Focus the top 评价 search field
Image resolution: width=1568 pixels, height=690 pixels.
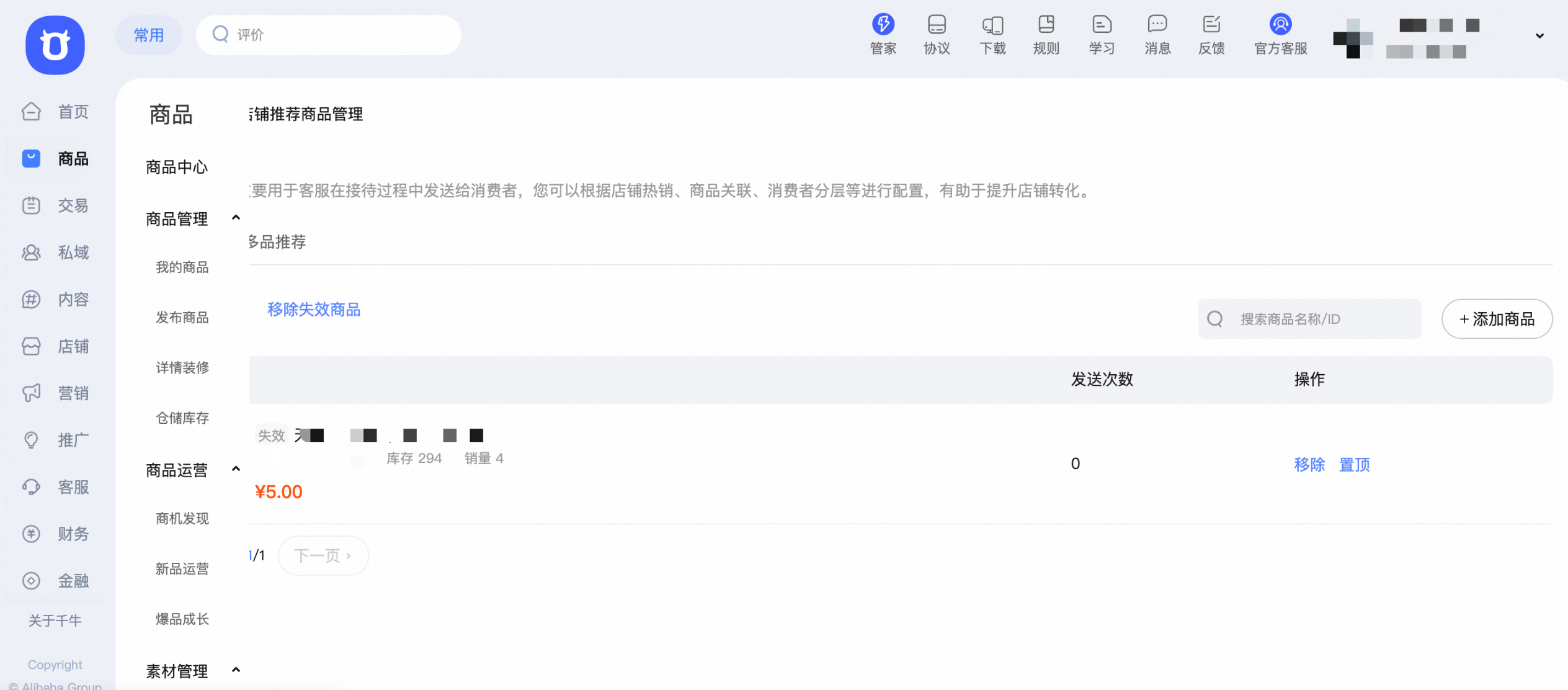pos(329,35)
